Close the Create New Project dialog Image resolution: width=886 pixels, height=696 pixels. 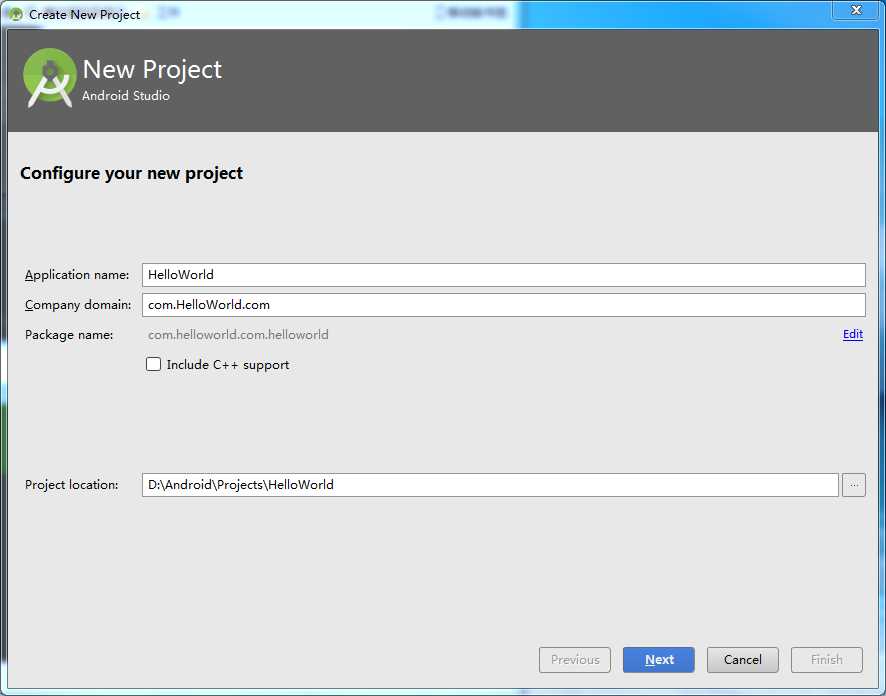(857, 10)
